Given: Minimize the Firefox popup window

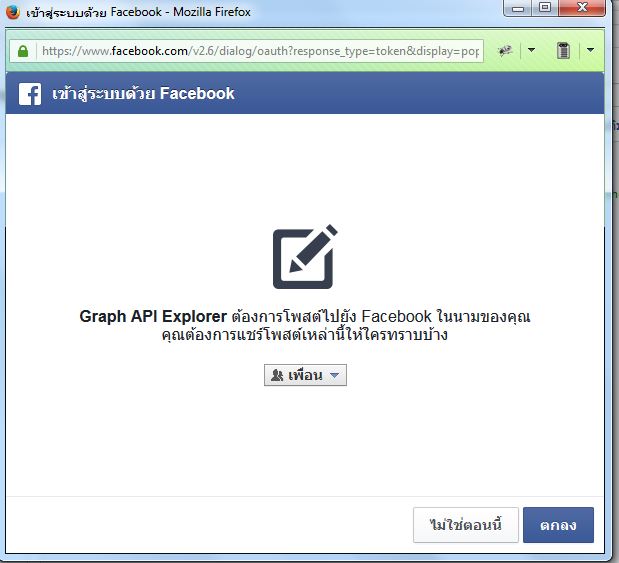Looking at the screenshot, I should pyautogui.click(x=517, y=8).
